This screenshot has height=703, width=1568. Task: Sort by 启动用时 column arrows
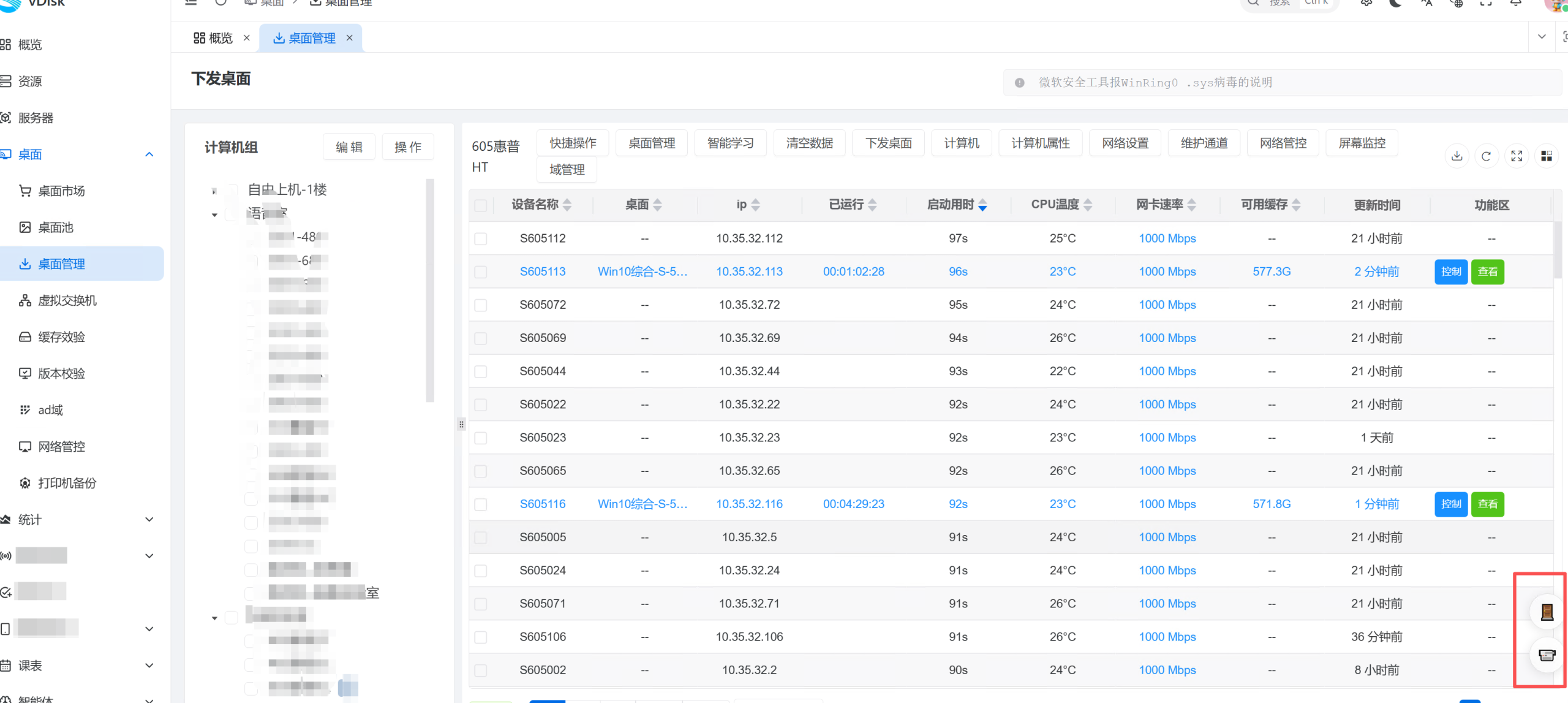tap(982, 205)
